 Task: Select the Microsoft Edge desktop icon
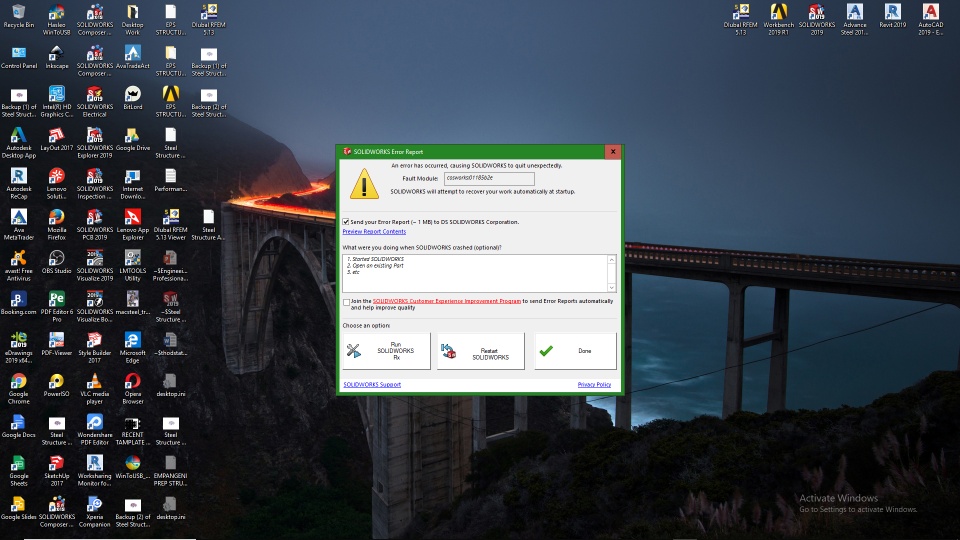[x=132, y=348]
